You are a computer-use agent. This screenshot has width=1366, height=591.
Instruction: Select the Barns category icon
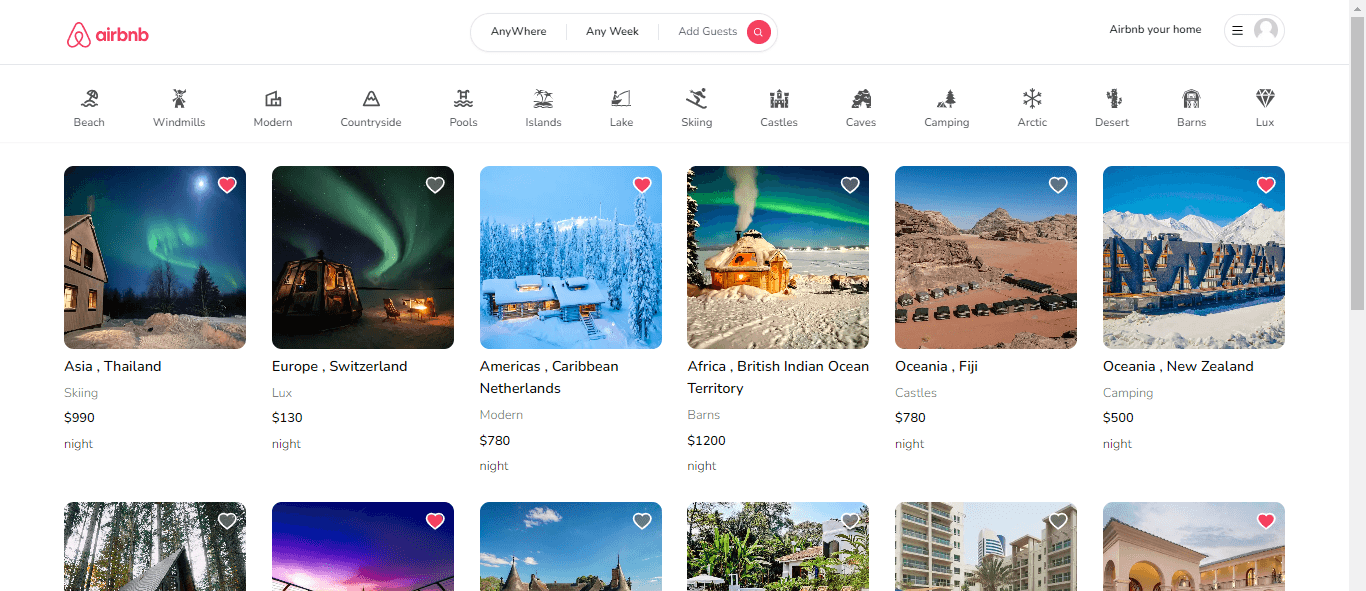tap(1191, 98)
